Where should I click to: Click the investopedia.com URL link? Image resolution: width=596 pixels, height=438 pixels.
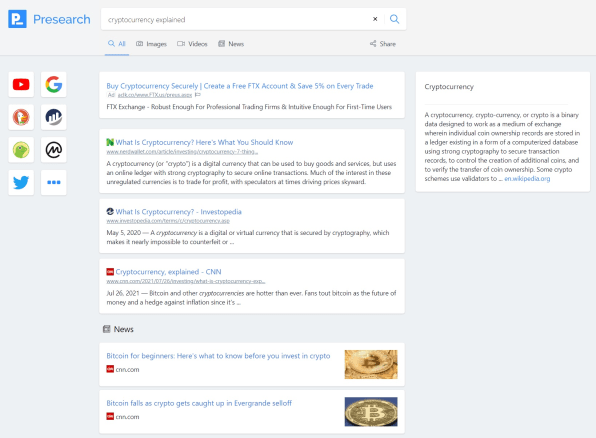(168, 221)
